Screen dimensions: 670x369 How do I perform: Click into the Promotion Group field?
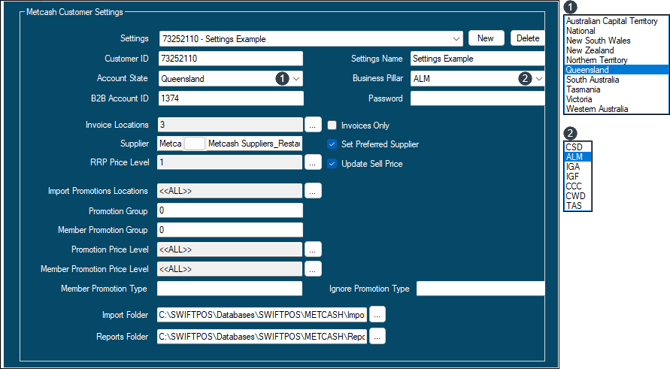pyautogui.click(x=230, y=211)
